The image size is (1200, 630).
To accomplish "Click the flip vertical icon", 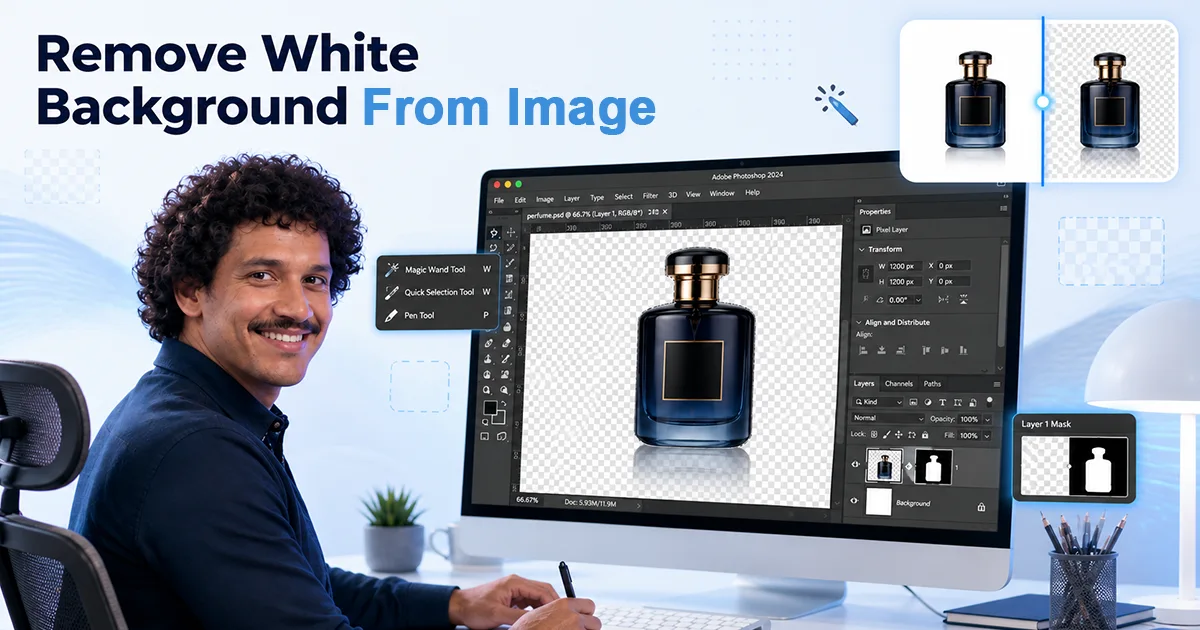I will [964, 299].
